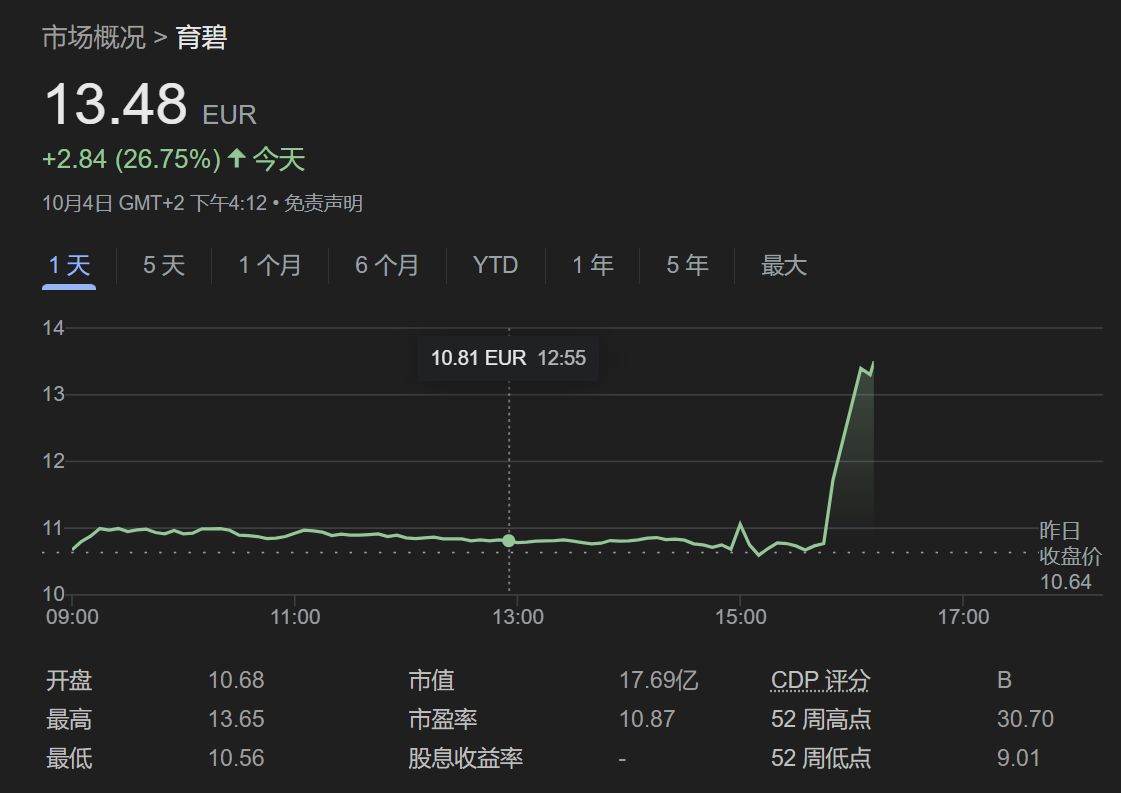Click the 52 周高点 value 30.70

tap(1025, 719)
